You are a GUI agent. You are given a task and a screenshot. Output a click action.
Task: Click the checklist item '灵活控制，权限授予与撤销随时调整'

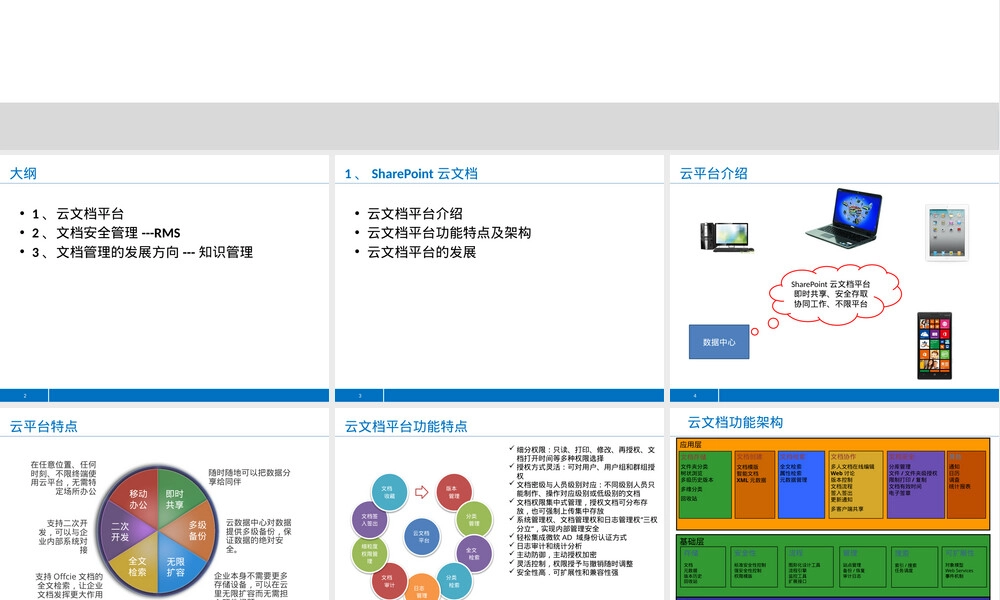tap(574, 564)
